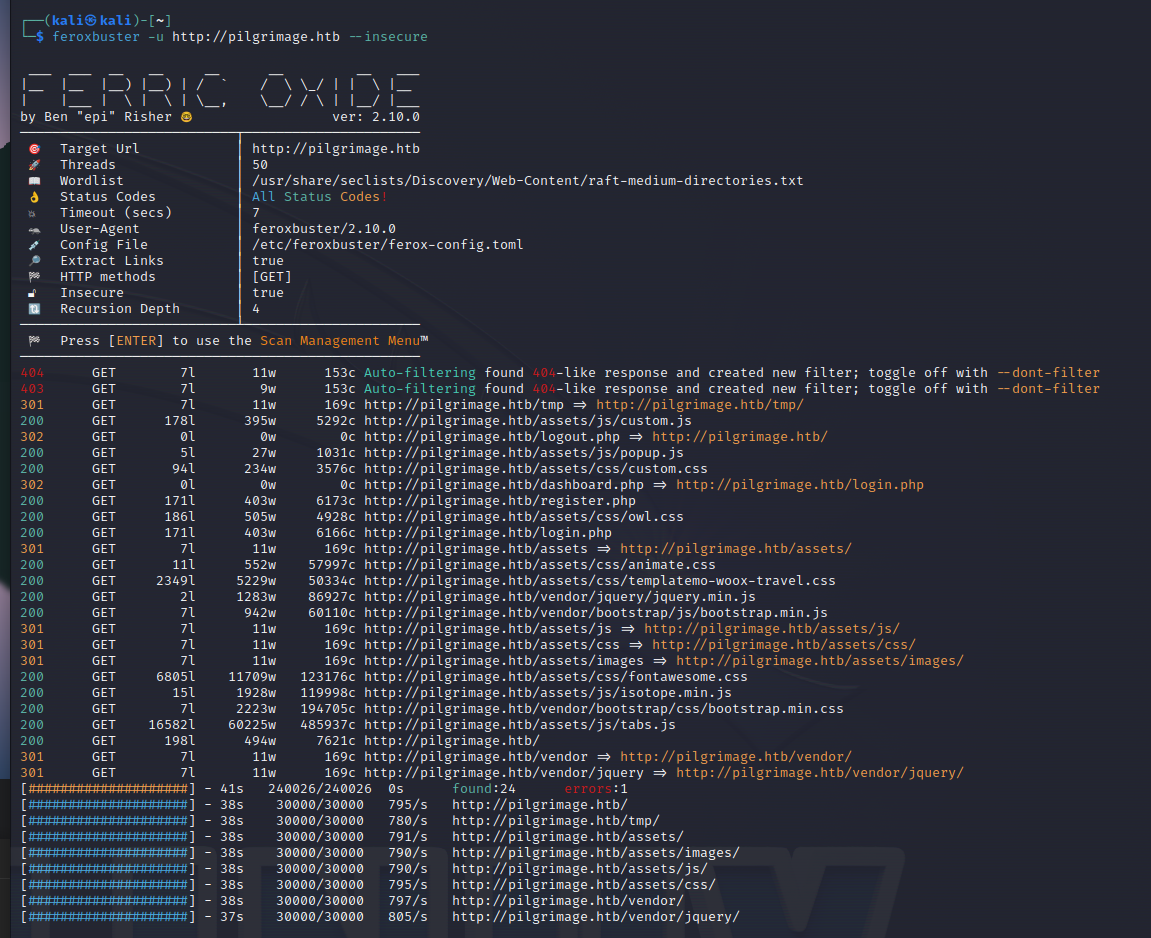
Task: Click the syringe icon beside Config File
Action: pos(34,245)
